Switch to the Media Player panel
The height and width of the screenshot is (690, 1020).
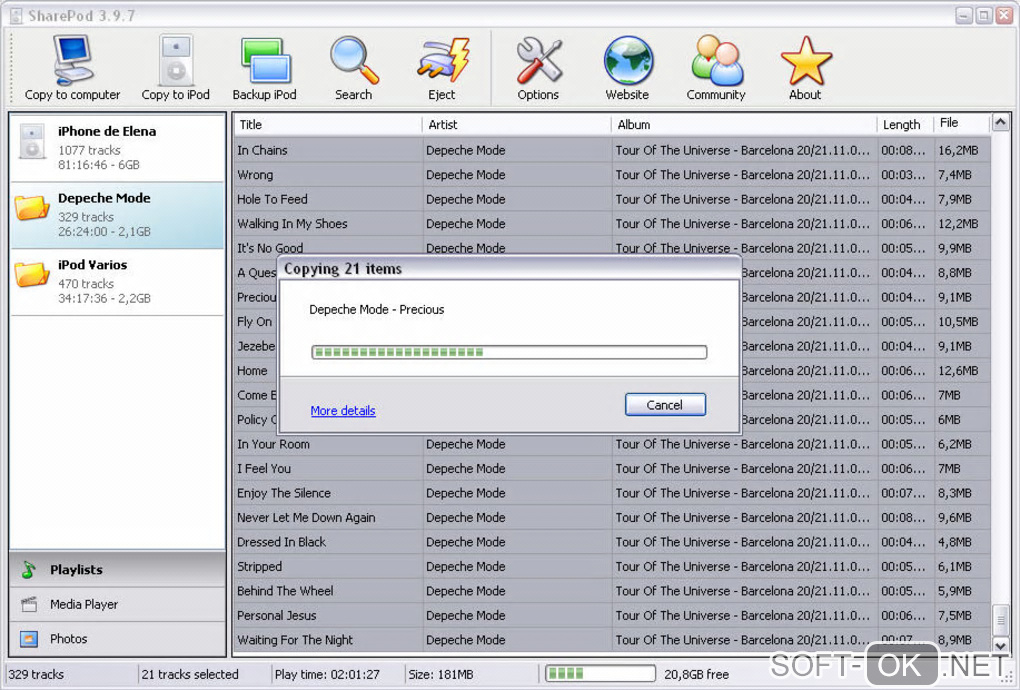(117, 605)
